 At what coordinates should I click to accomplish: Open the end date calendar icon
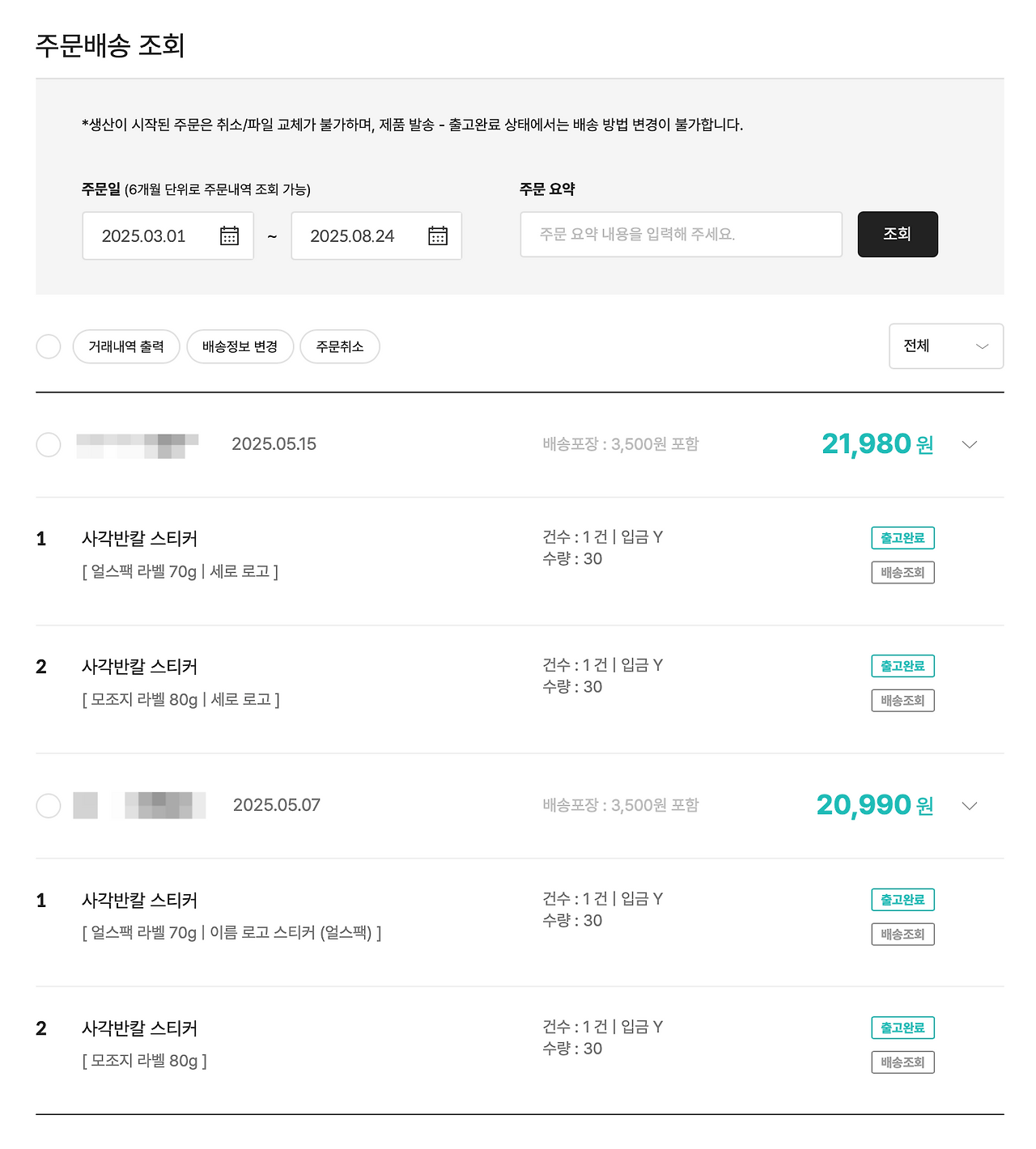[438, 235]
